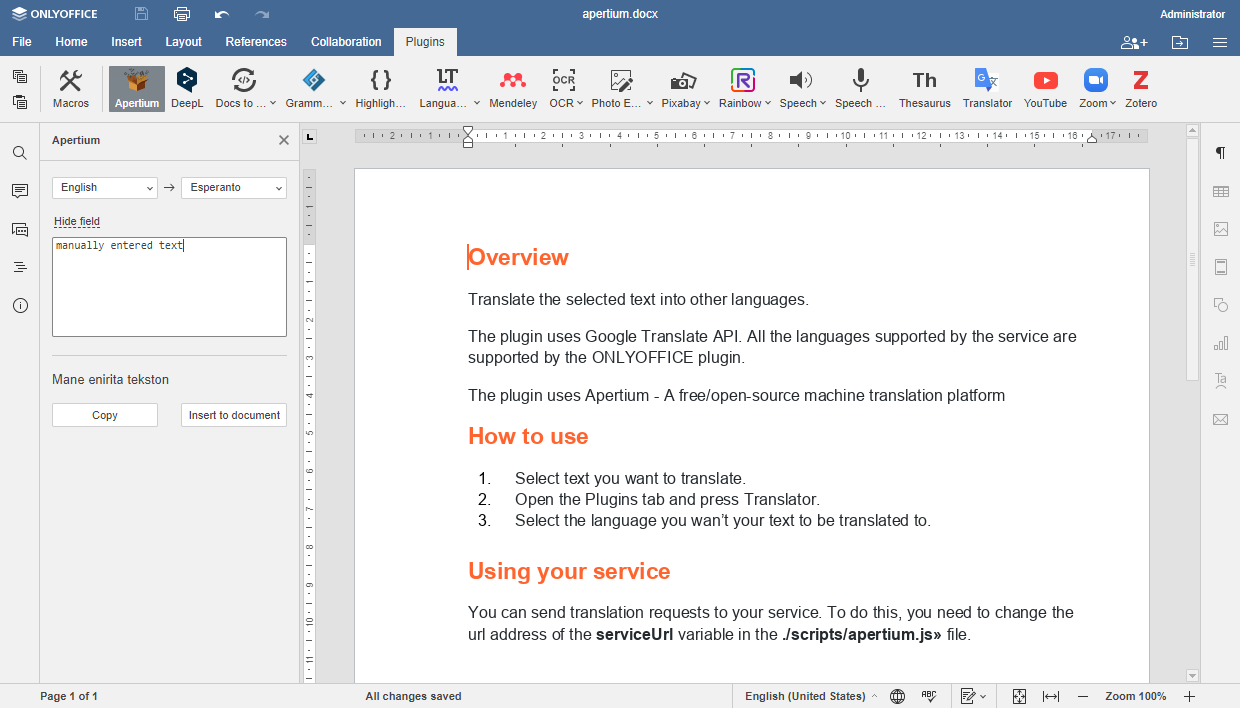Viewport: 1240px width, 708px height.
Task: Copy selection using the toolbar copy icon
Action: 20,77
